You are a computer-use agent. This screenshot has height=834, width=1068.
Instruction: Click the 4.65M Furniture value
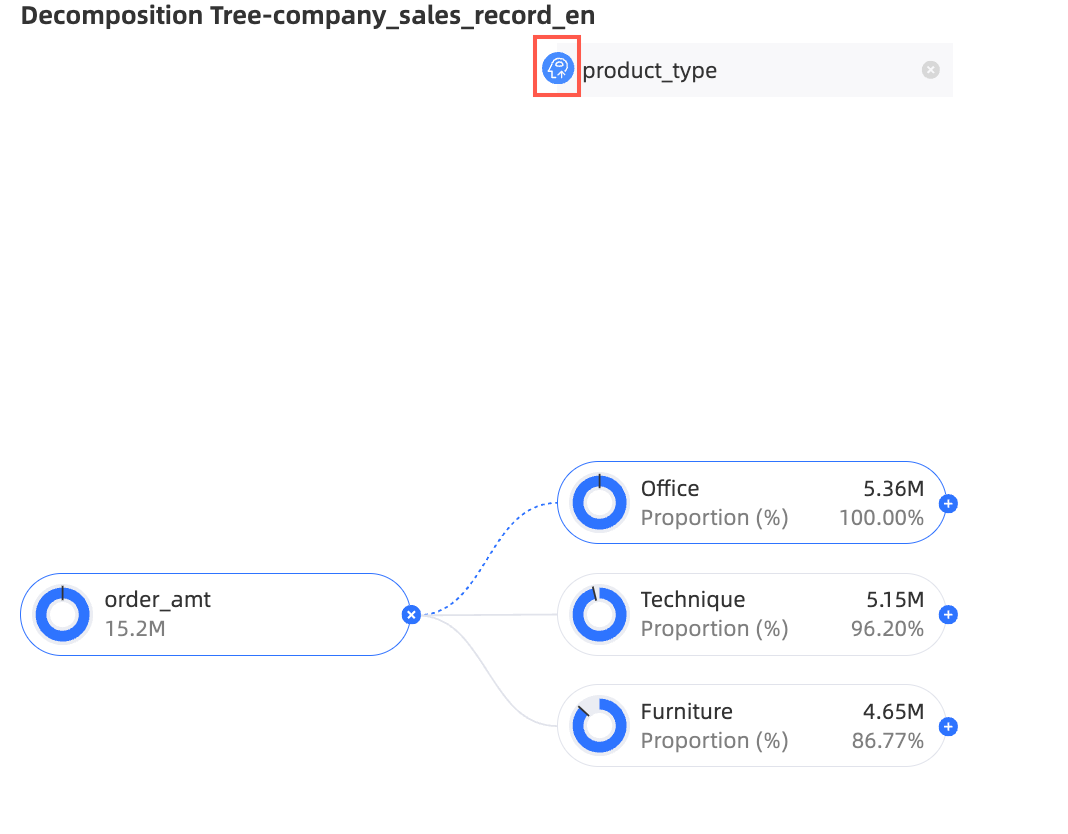[894, 711]
